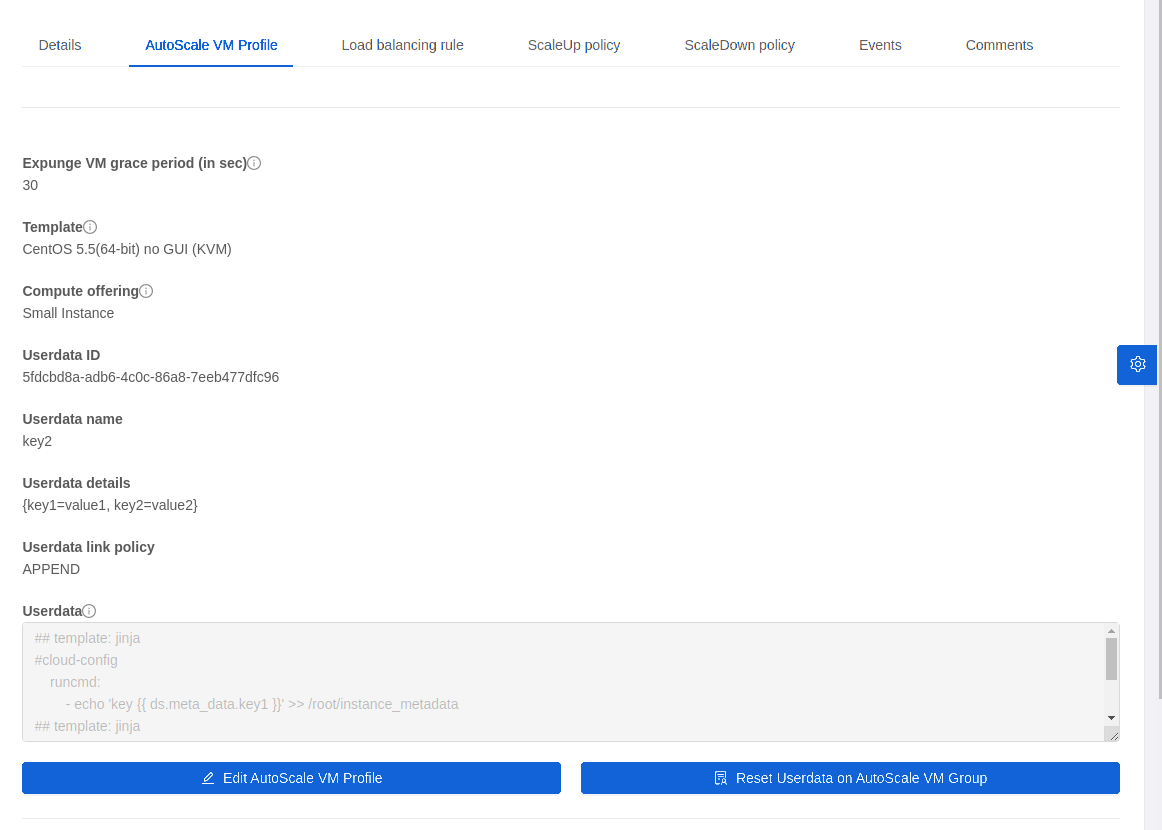Click the Userdata panel vertical scrollbar thumb
This screenshot has height=830, width=1162.
tap(1111, 660)
